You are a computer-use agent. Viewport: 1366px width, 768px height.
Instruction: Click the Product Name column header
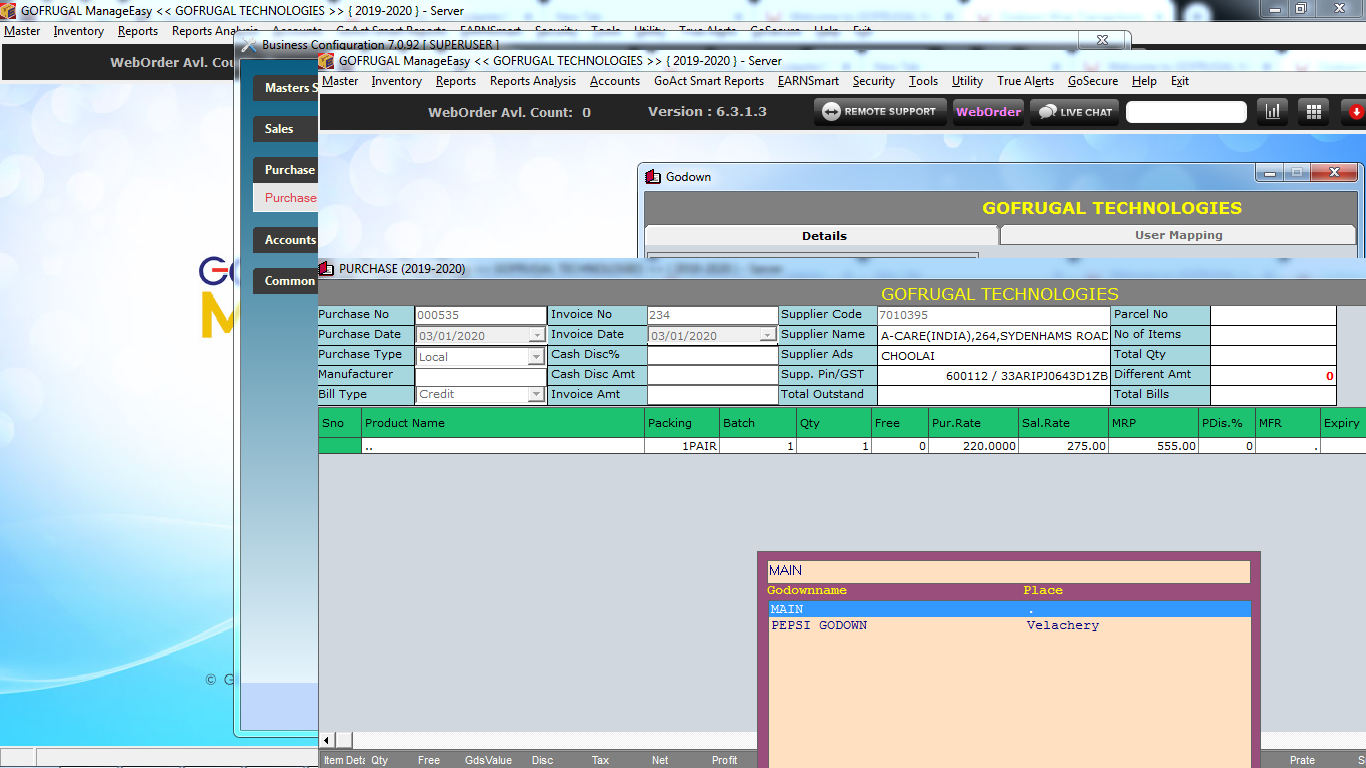(503, 423)
